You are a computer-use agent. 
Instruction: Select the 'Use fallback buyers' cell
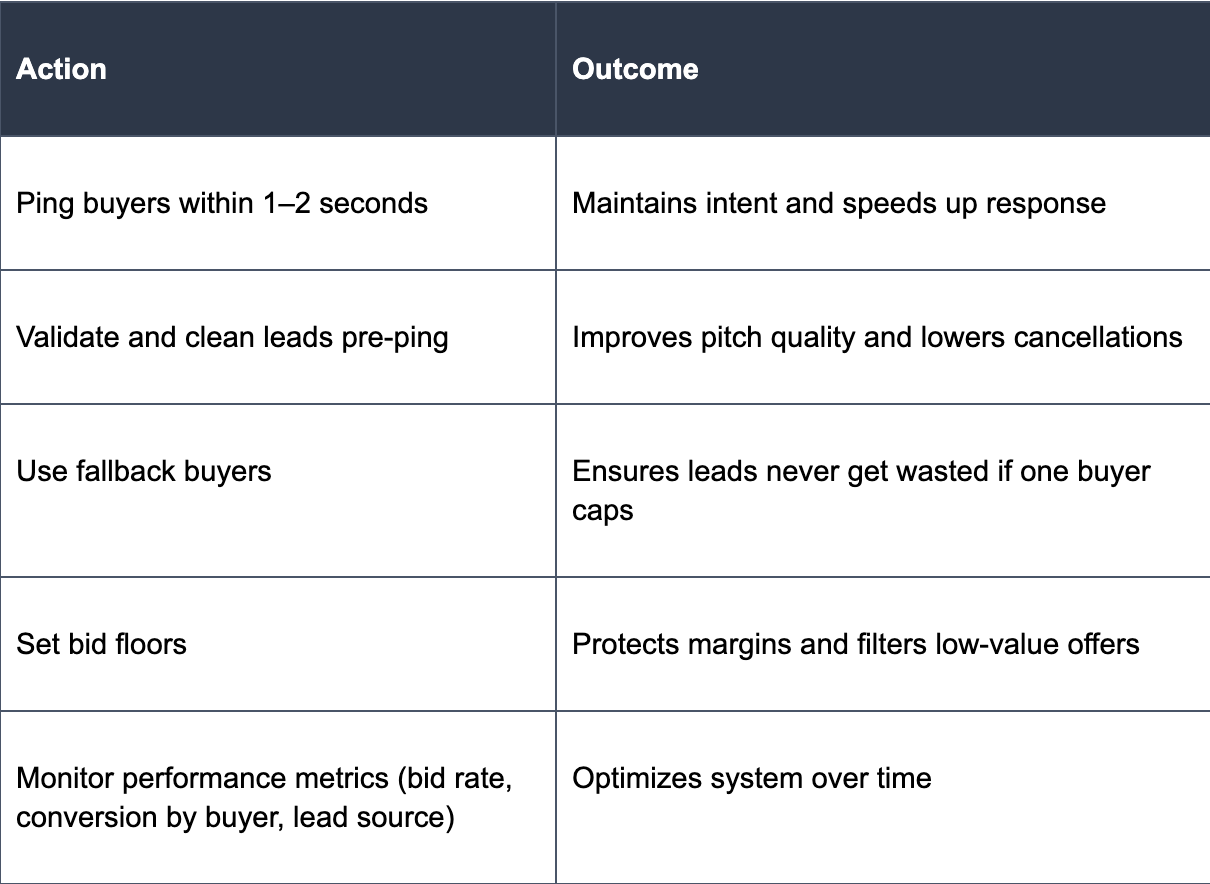[x=278, y=490]
